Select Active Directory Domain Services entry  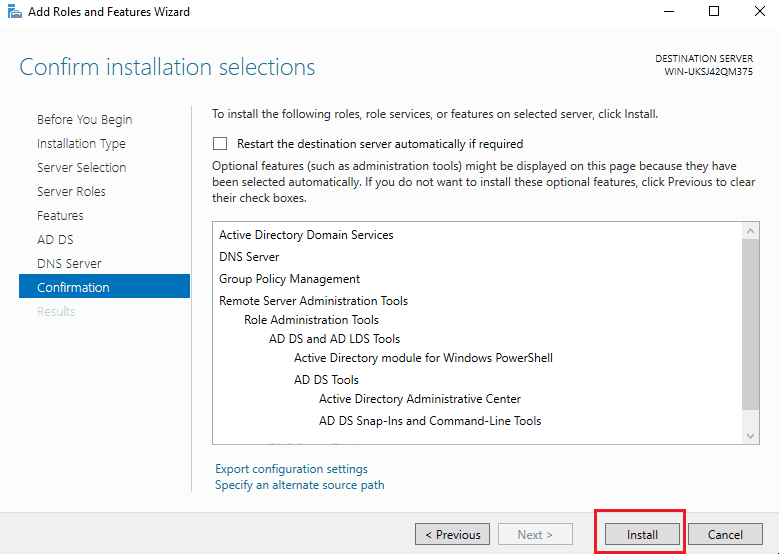click(x=306, y=235)
